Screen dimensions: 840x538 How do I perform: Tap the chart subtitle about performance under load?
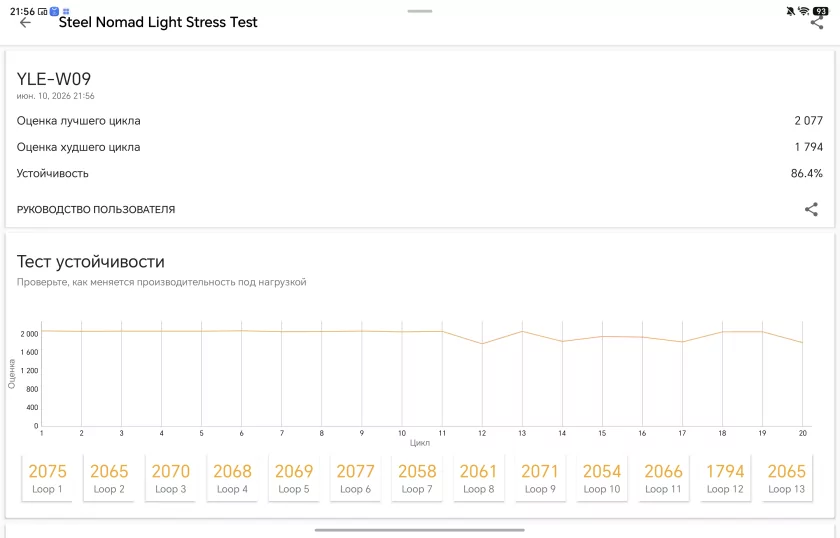[x=161, y=282]
